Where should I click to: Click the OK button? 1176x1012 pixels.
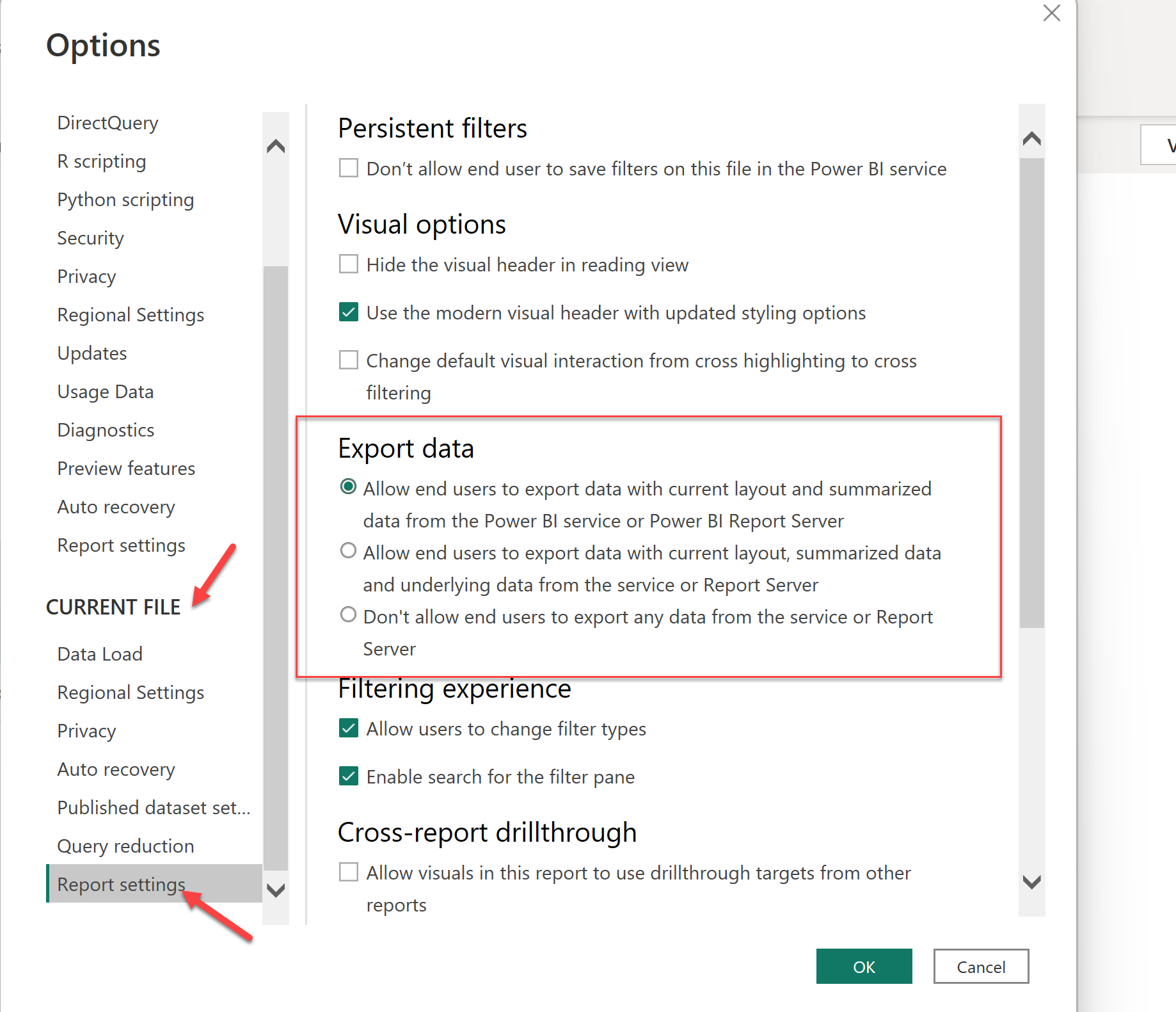864,966
